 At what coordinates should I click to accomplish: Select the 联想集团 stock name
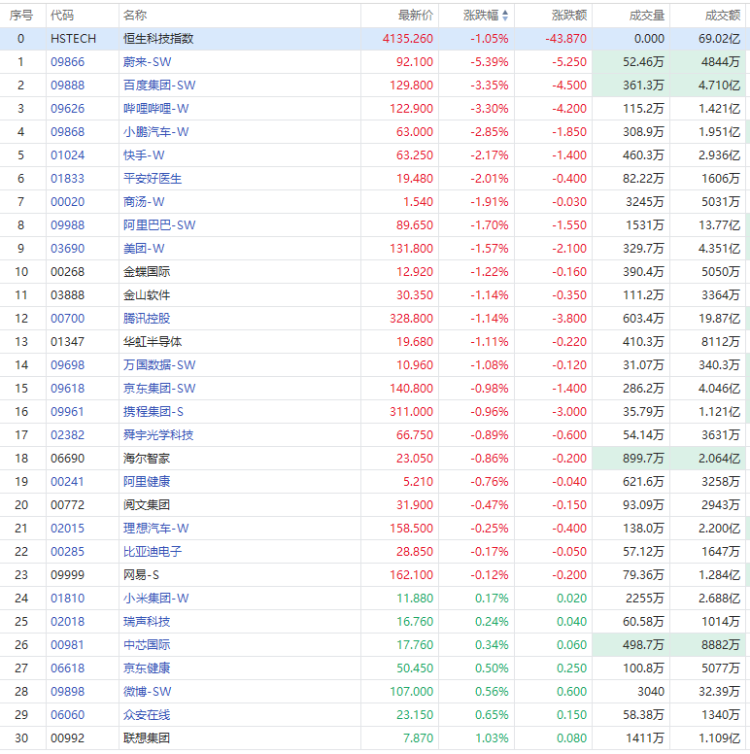pyautogui.click(x=147, y=738)
